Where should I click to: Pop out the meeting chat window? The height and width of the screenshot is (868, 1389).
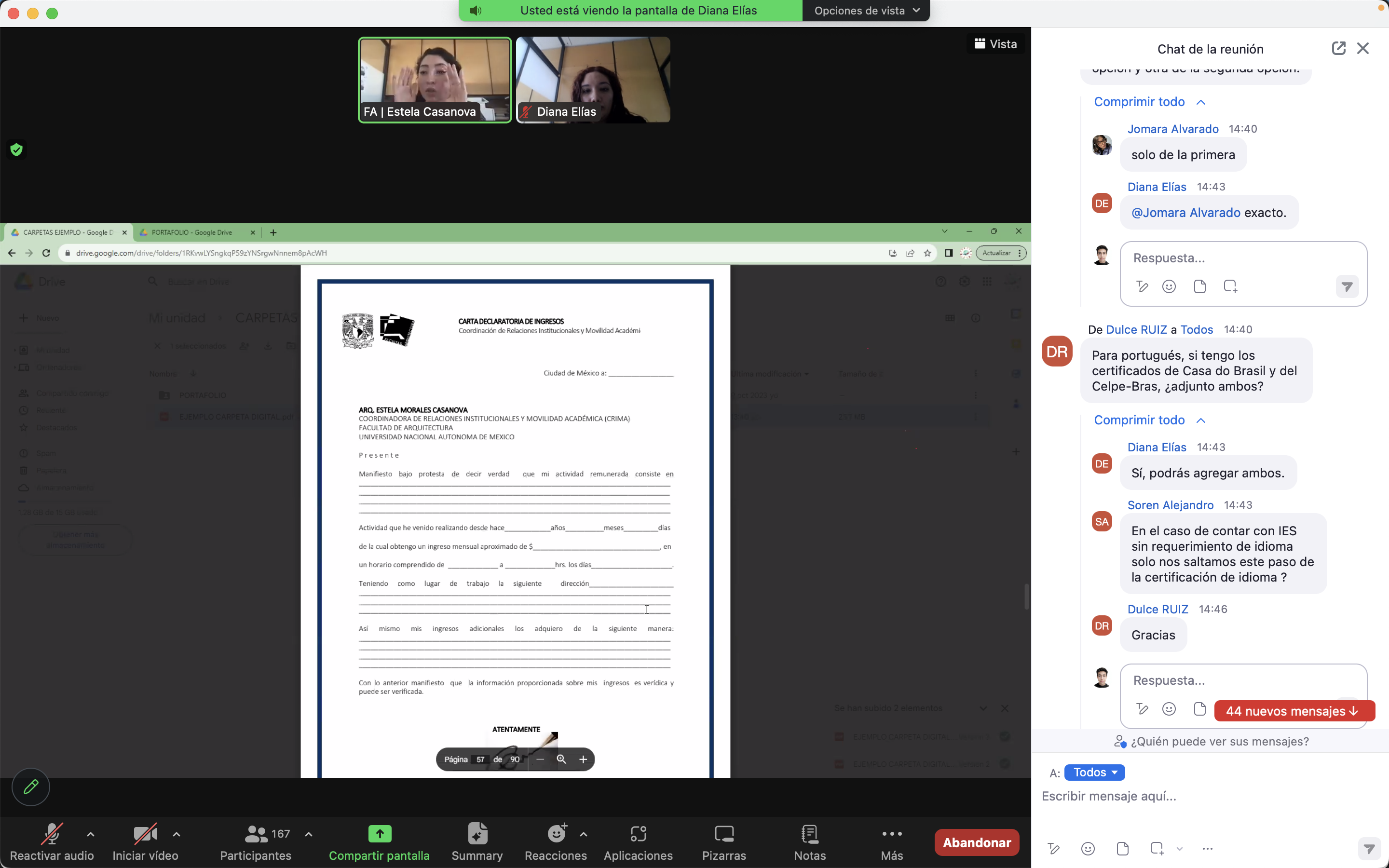tap(1338, 48)
